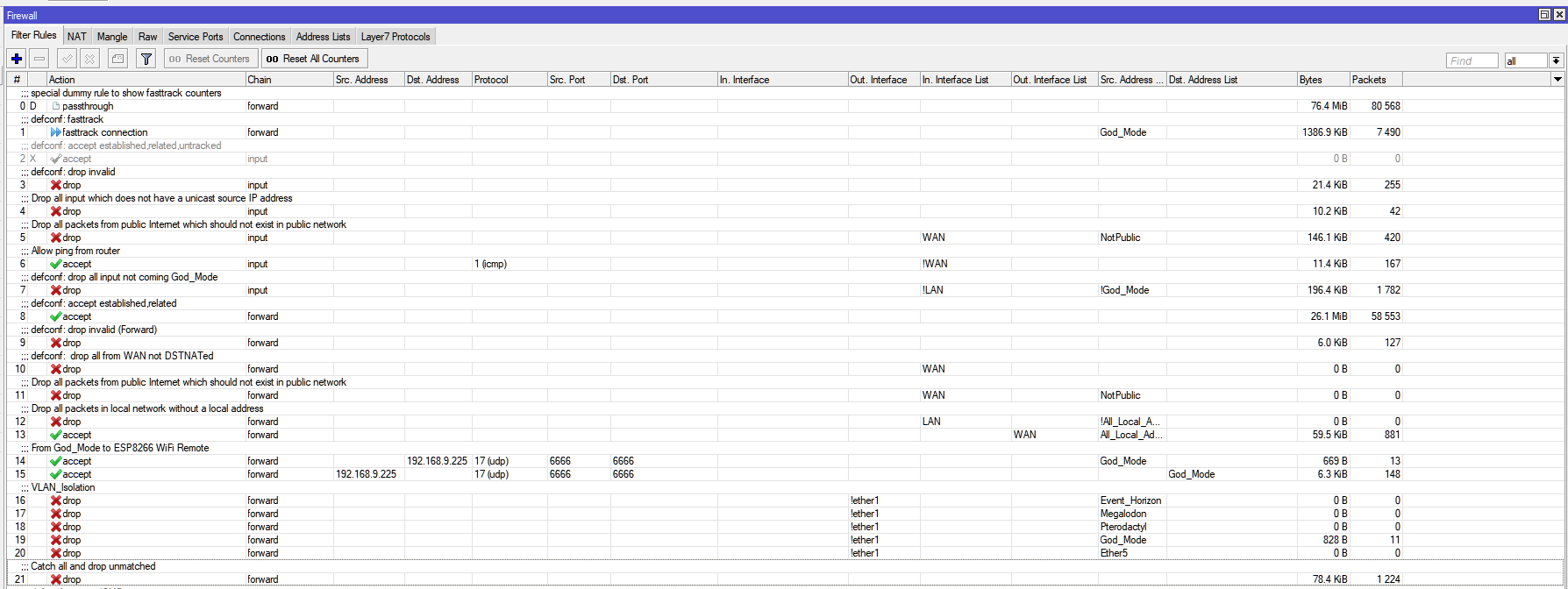1568x589 pixels.
Task: Sort by the Packets column header
Action: 1376,80
